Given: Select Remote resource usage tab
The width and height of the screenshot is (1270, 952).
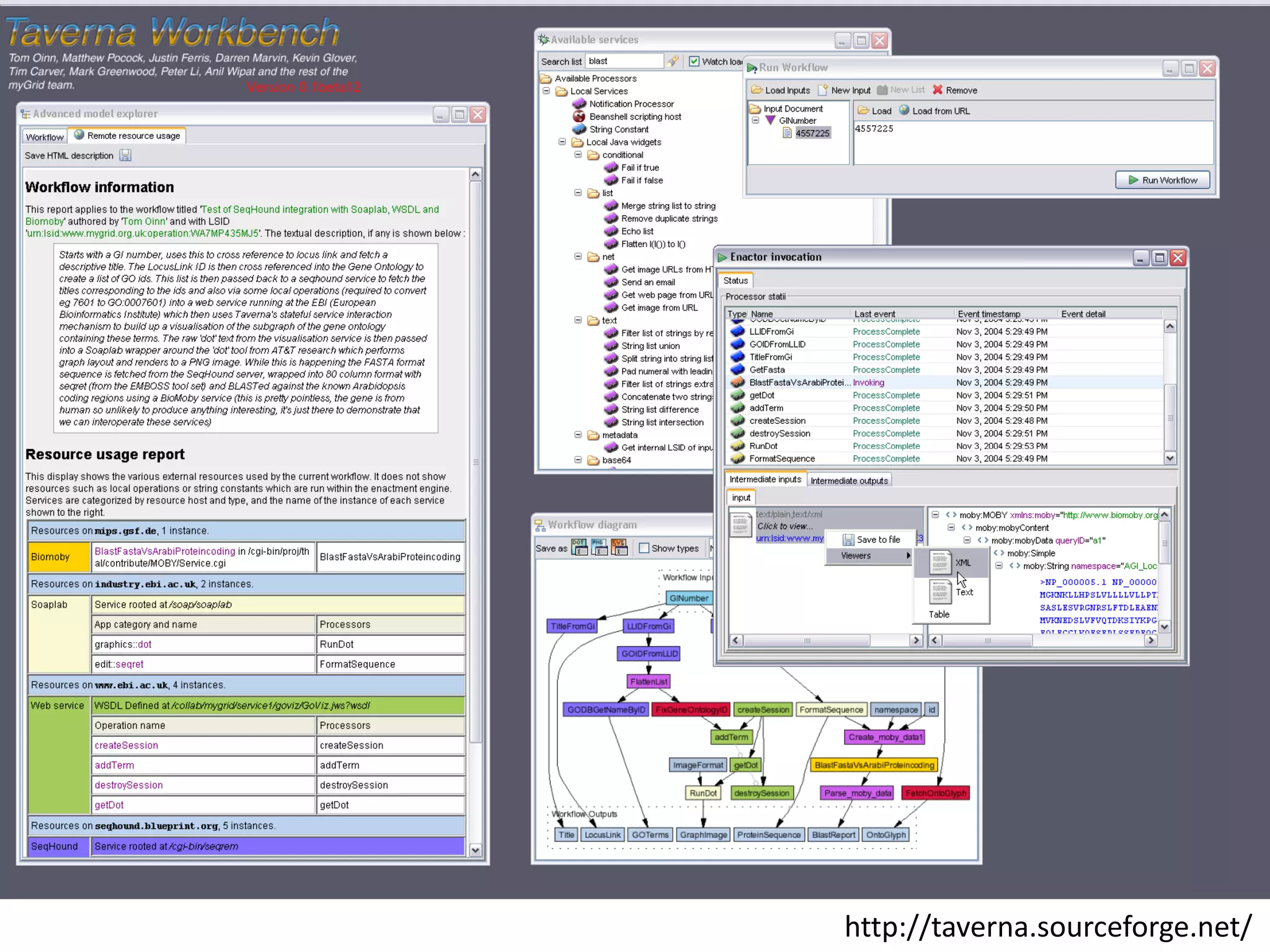Looking at the screenshot, I should (x=127, y=136).
